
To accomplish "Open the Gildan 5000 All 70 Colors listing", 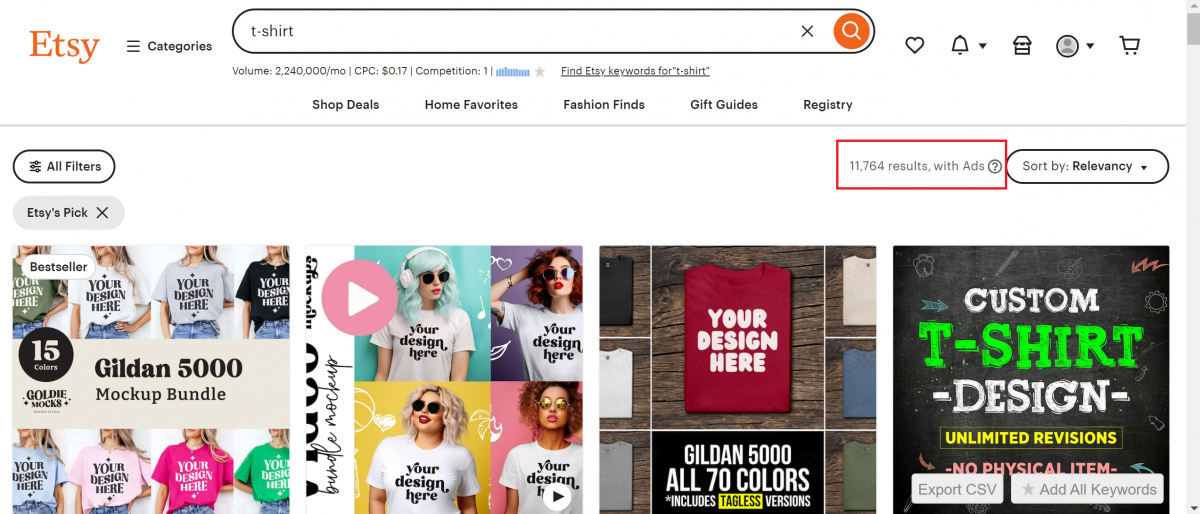I will point(738,380).
